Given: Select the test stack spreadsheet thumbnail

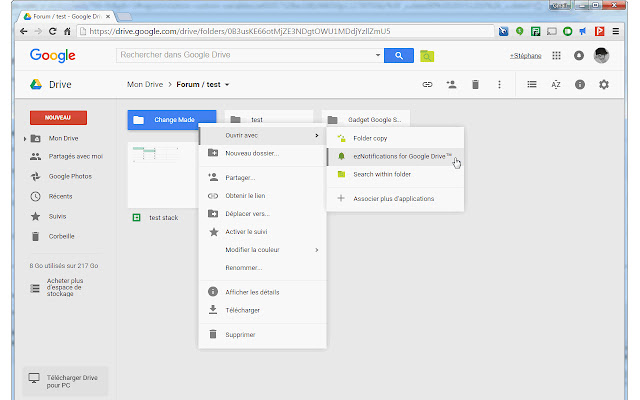Looking at the screenshot, I should pyautogui.click(x=163, y=175).
